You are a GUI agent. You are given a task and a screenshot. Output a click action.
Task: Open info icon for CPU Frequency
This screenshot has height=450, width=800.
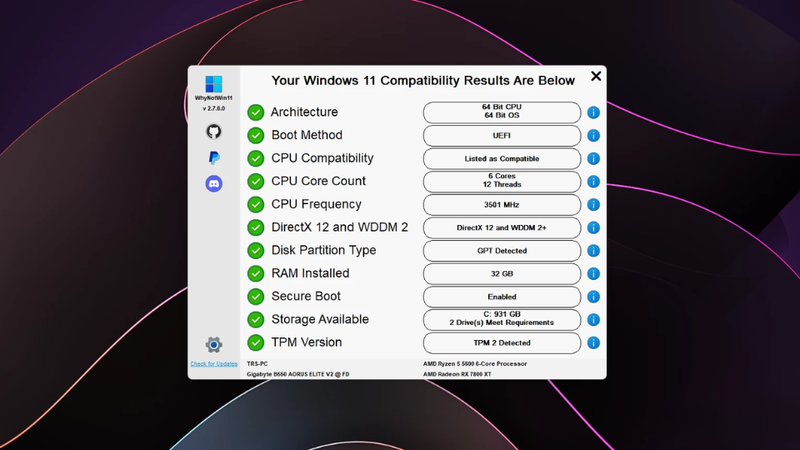pos(593,205)
